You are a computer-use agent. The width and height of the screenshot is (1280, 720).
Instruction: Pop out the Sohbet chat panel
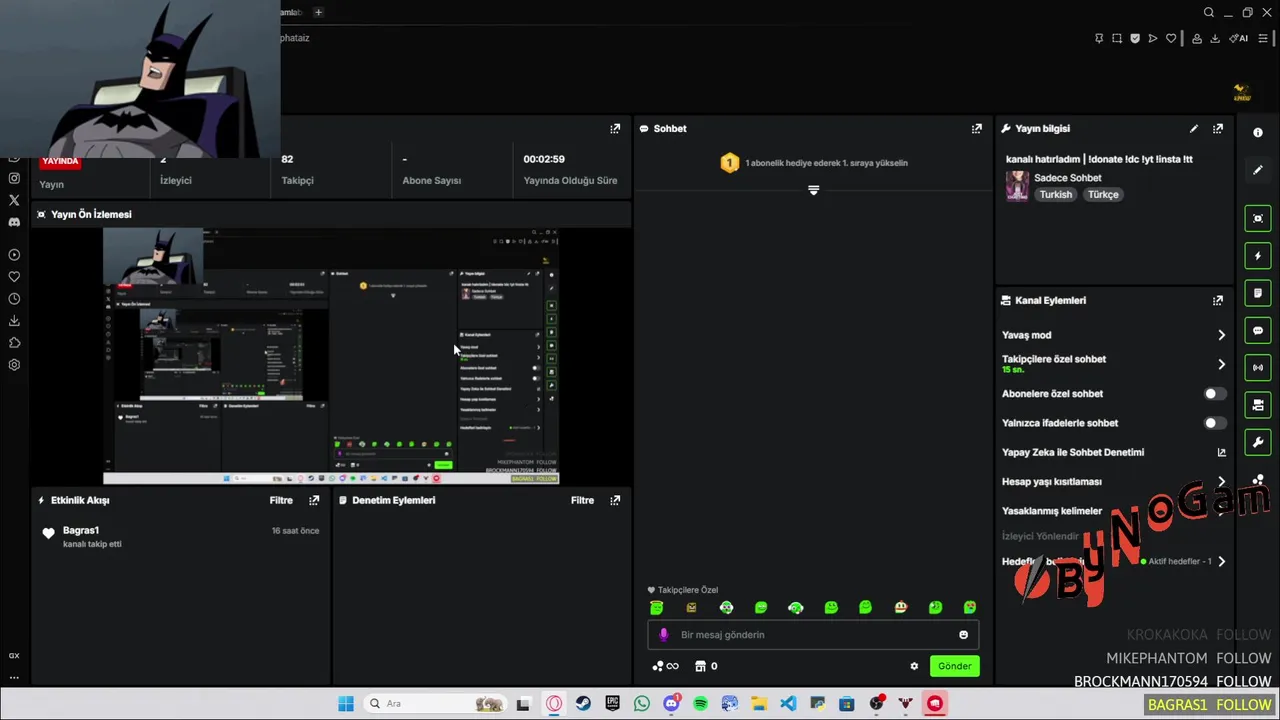coord(977,128)
